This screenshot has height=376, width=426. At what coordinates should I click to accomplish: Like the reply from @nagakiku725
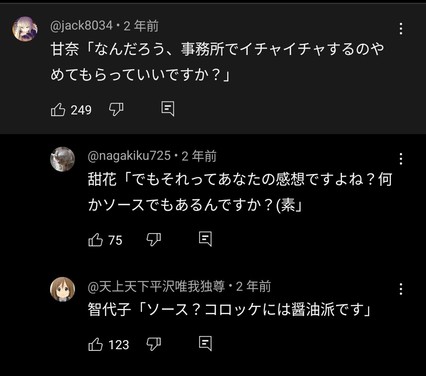click(95, 240)
